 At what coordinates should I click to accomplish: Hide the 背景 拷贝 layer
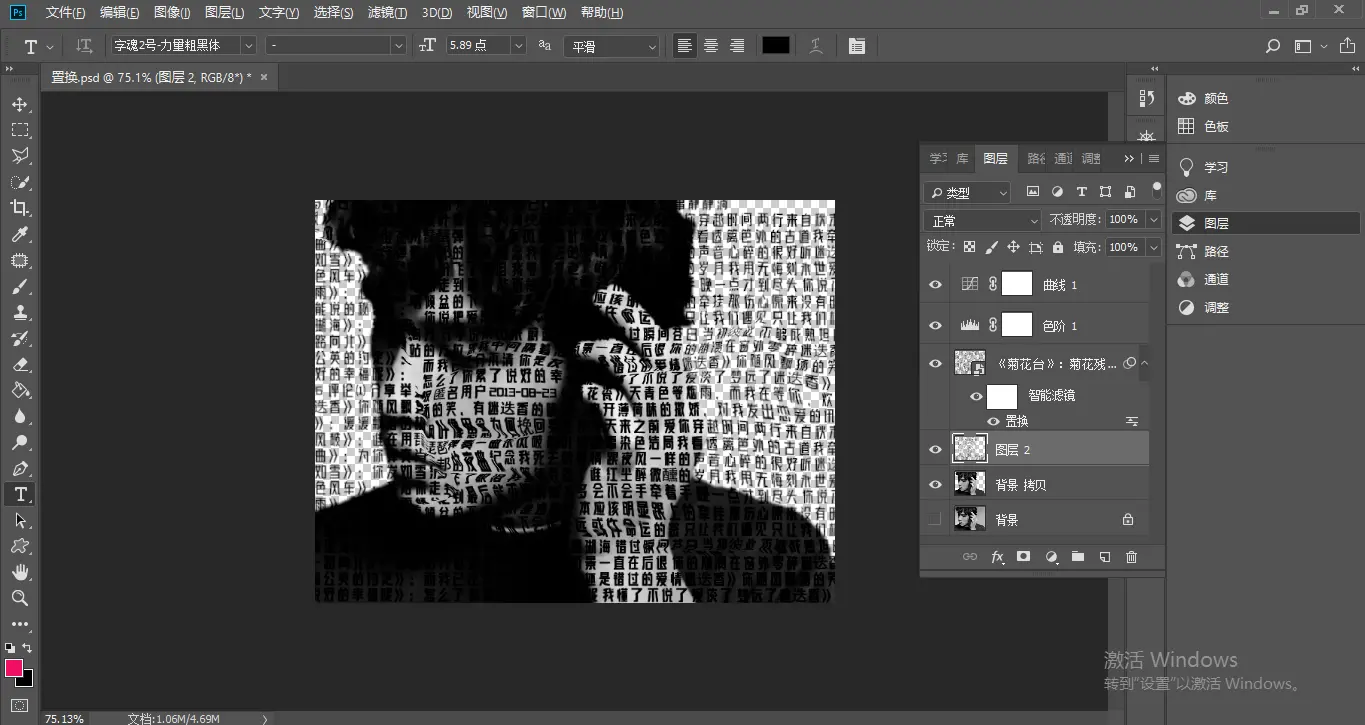(x=935, y=485)
